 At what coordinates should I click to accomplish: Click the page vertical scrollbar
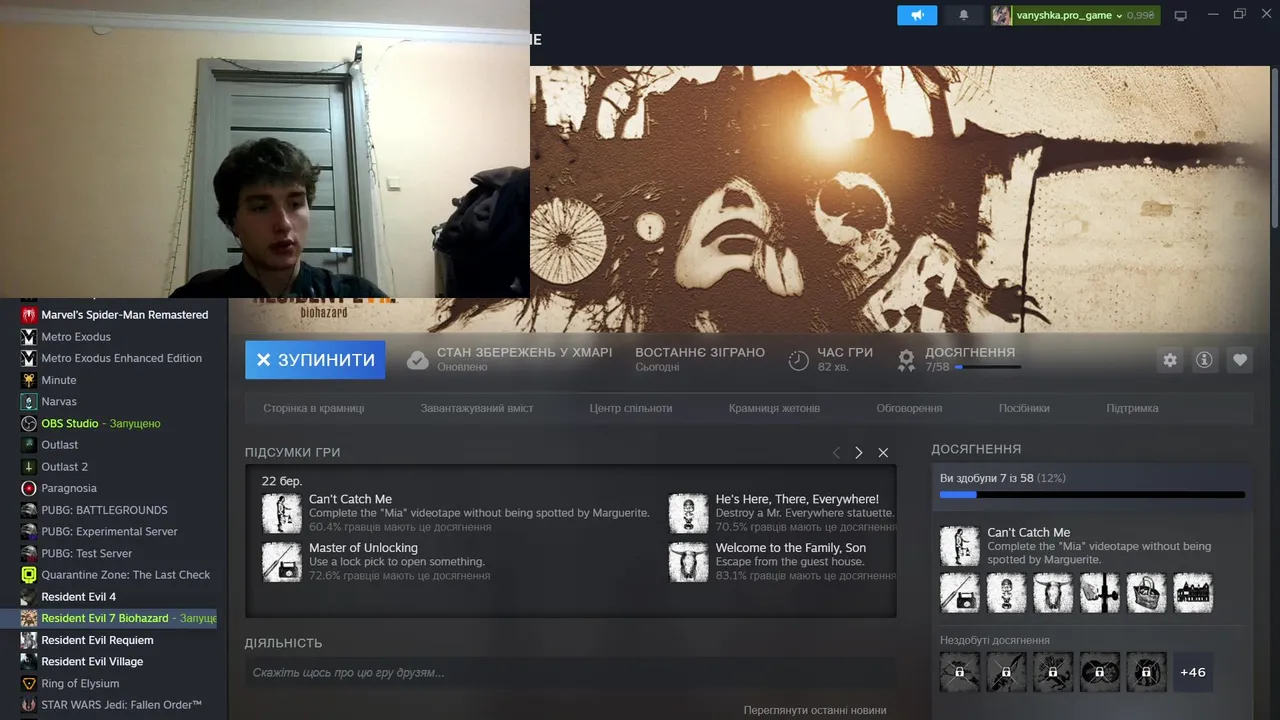[x=1274, y=150]
